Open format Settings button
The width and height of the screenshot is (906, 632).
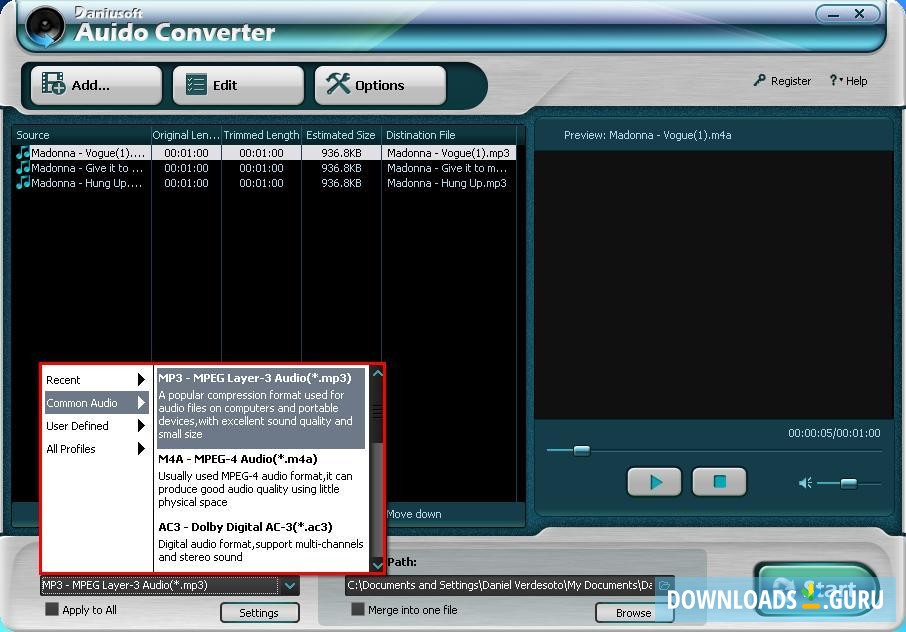click(259, 613)
